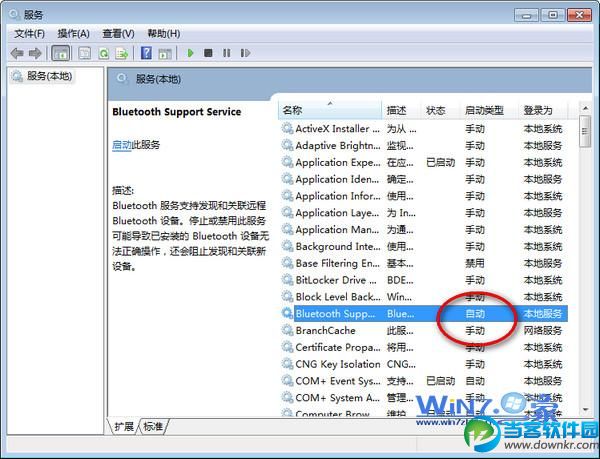This screenshot has height=459, width=600.
Task: Click gear icon of Base Filtering Engine row
Action: point(287,263)
